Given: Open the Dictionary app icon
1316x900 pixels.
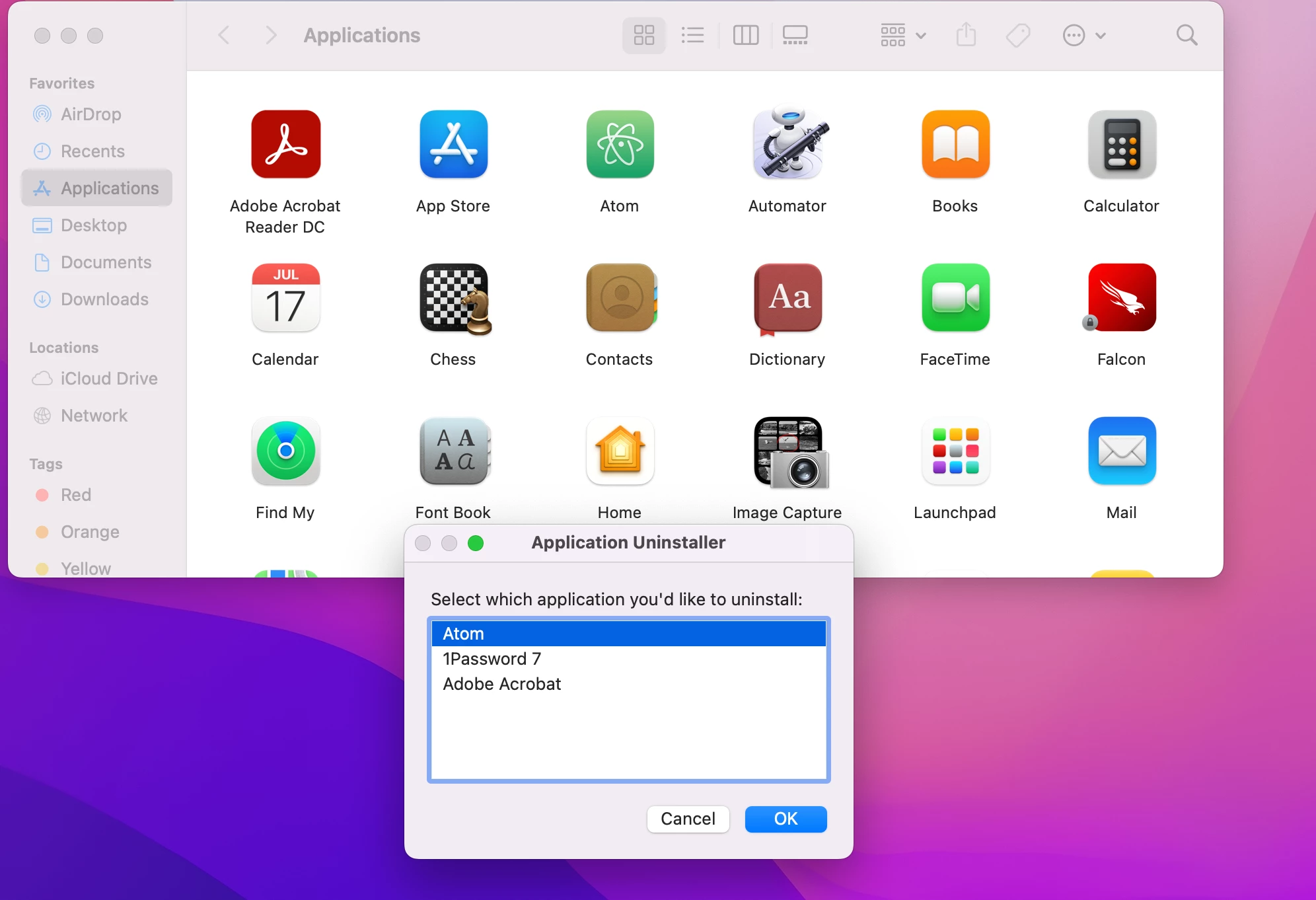Looking at the screenshot, I should coord(787,299).
